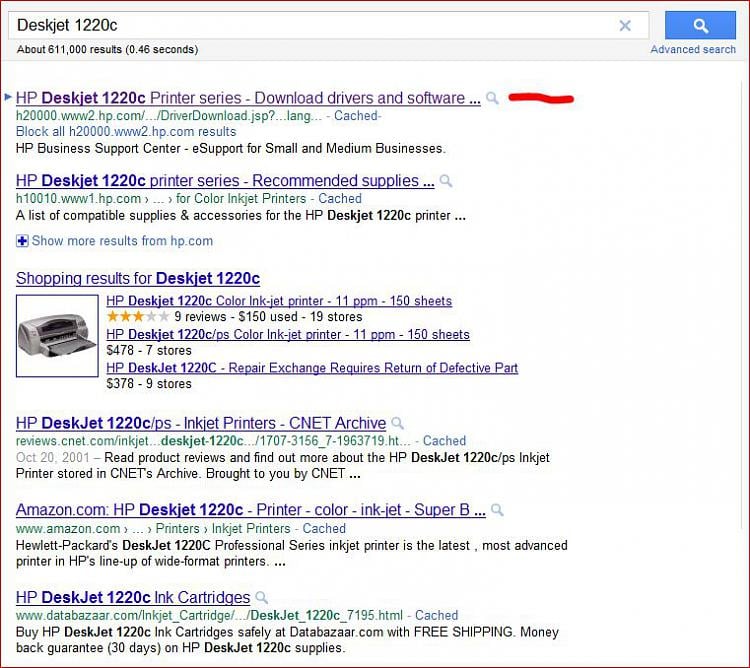The width and height of the screenshot is (750, 668).
Task: Preview the CNET Archive result magnifier icon
Action: coord(397,423)
